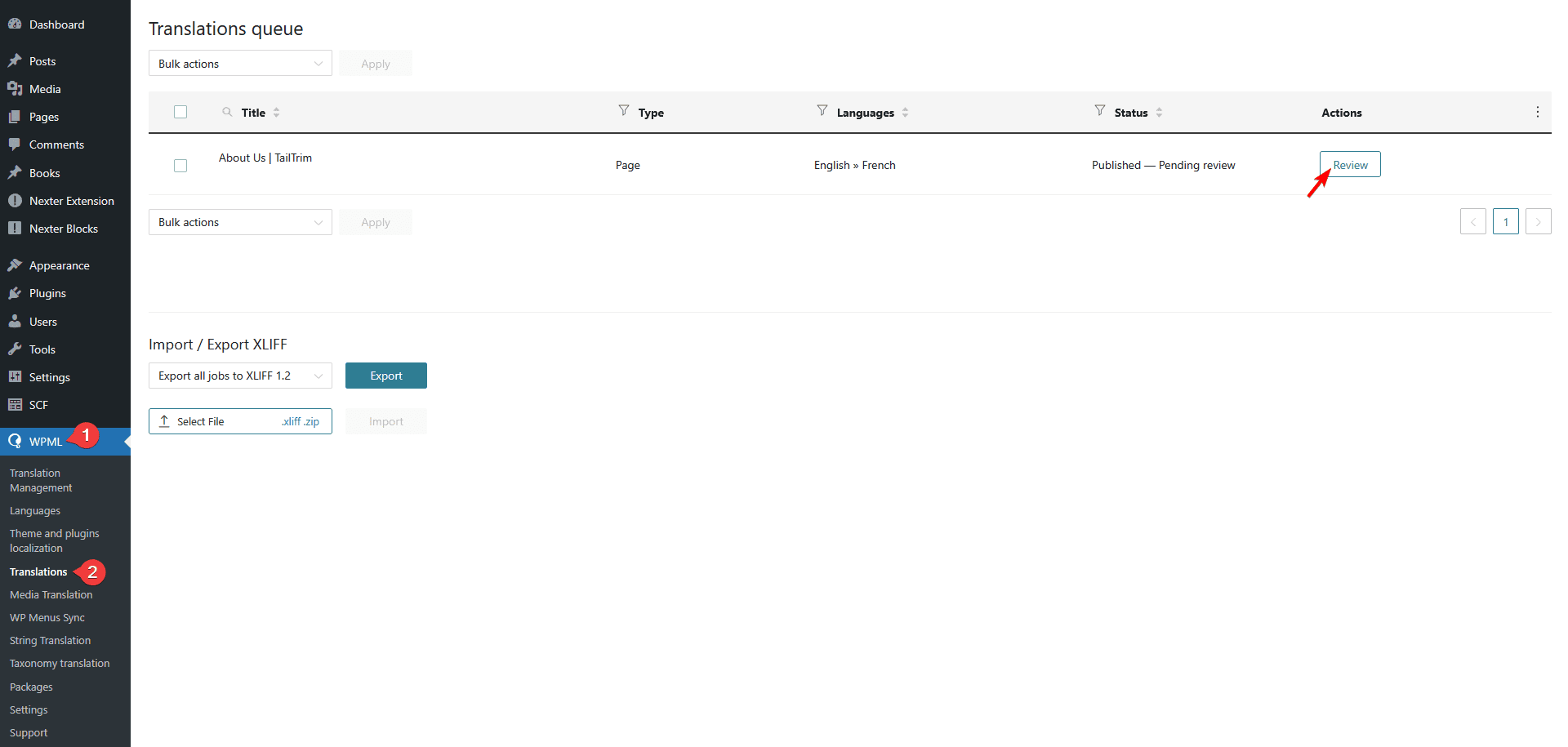This screenshot has width=1568, height=747.
Task: Open the String Translation menu item
Action: coord(50,640)
